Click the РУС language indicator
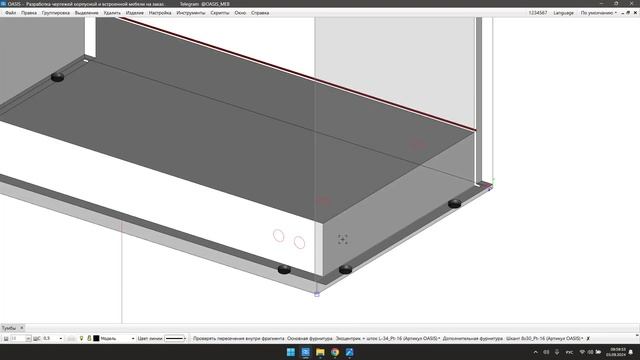Screen dimensions: 640x360 tap(569, 352)
